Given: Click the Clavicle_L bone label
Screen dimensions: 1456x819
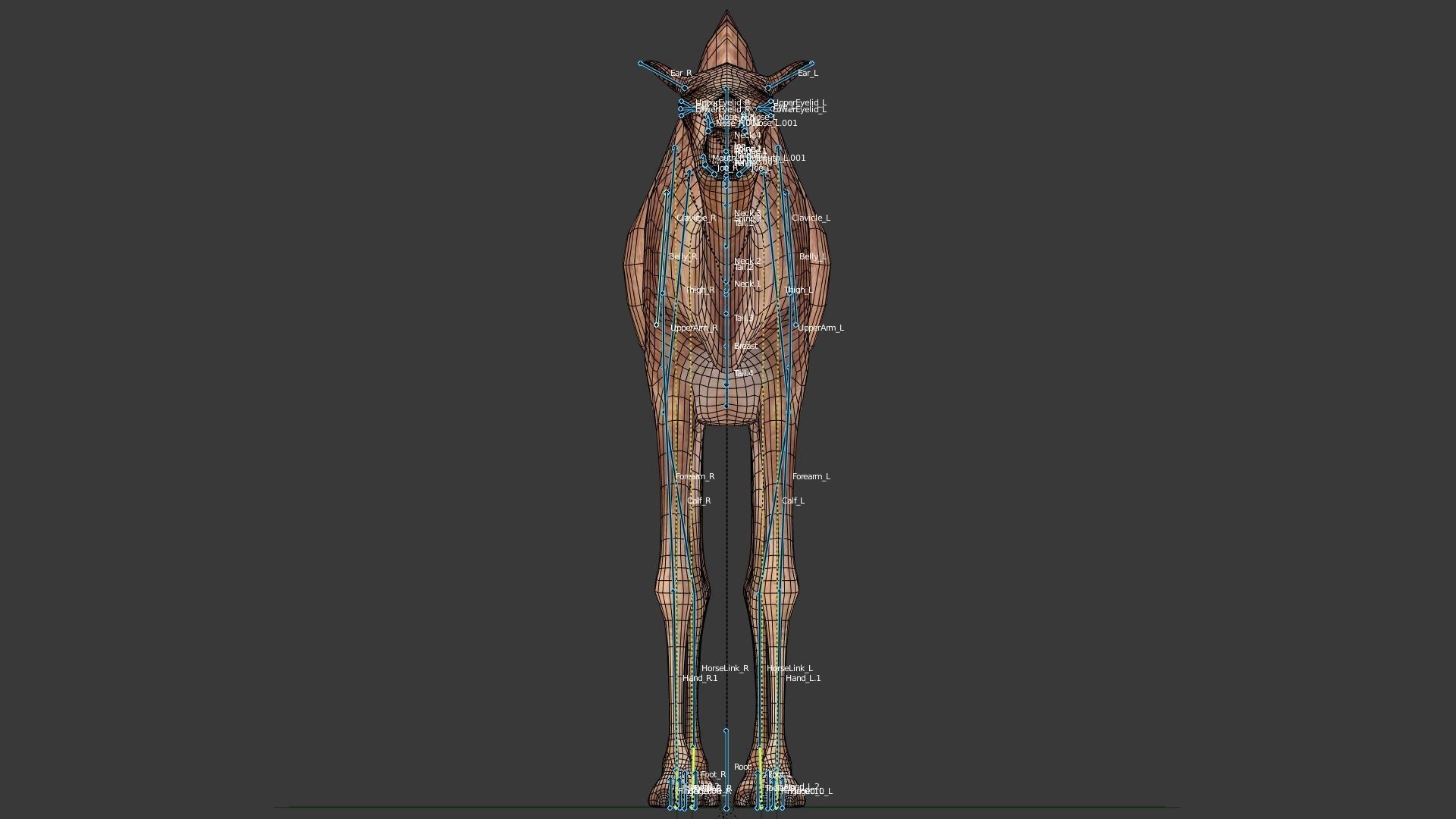Looking at the screenshot, I should tap(811, 218).
